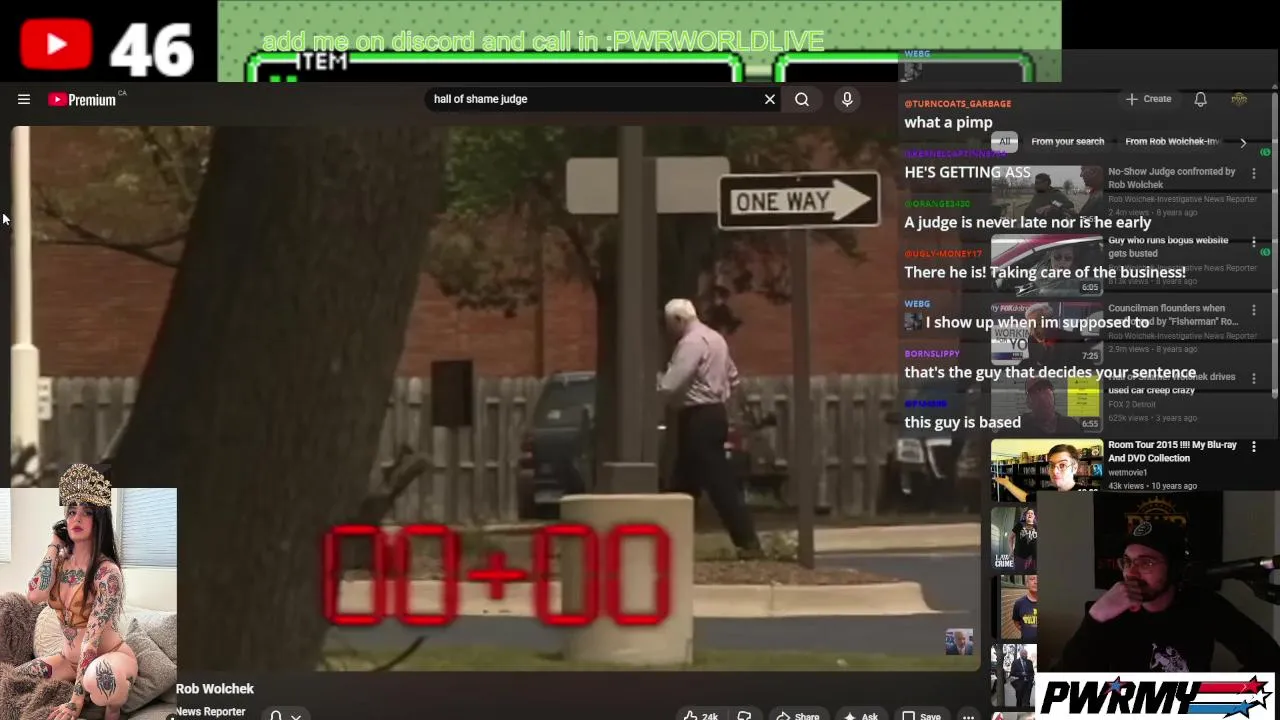Click the Create button

coord(1148,99)
